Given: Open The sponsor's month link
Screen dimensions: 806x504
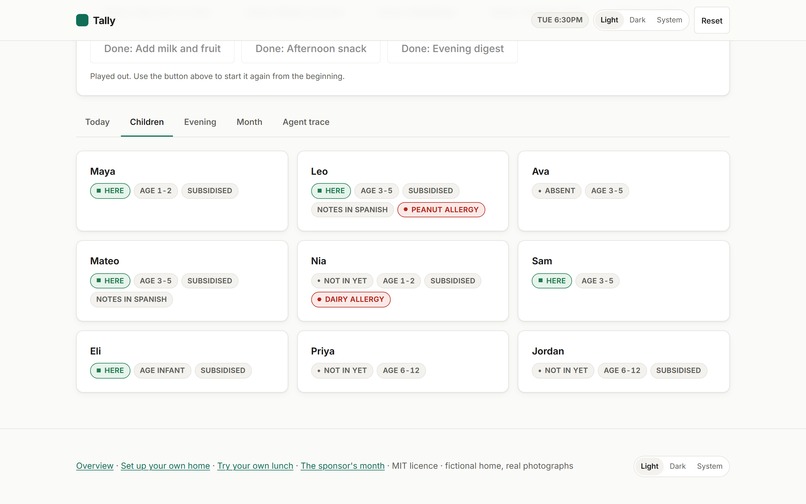Looking at the screenshot, I should click(x=342, y=466).
